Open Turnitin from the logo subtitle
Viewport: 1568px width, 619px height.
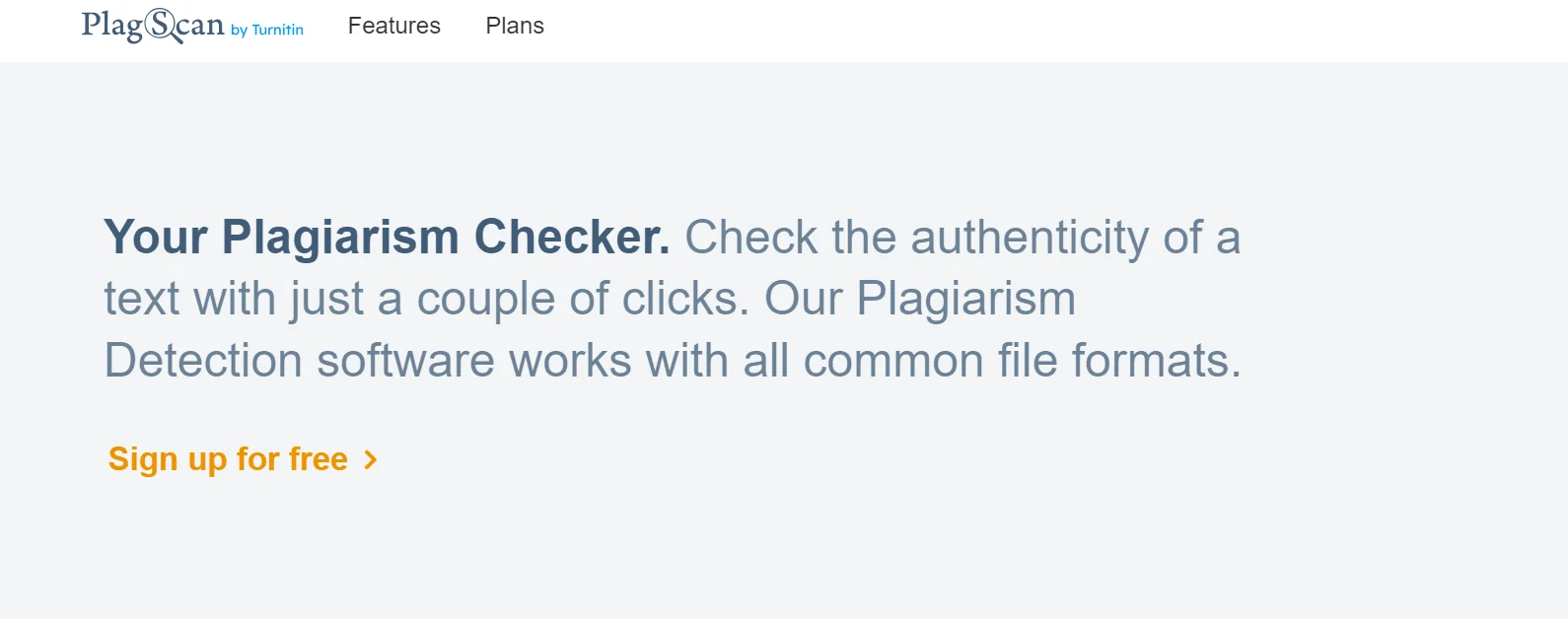(x=268, y=31)
